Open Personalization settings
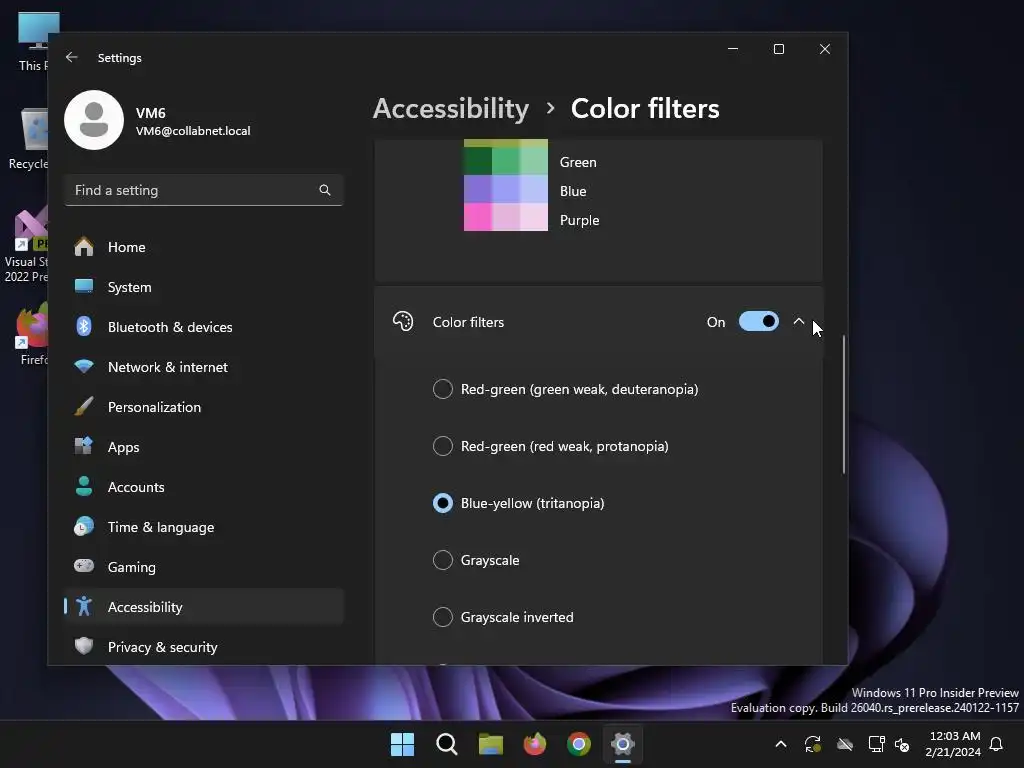The image size is (1024, 768). coord(204,407)
